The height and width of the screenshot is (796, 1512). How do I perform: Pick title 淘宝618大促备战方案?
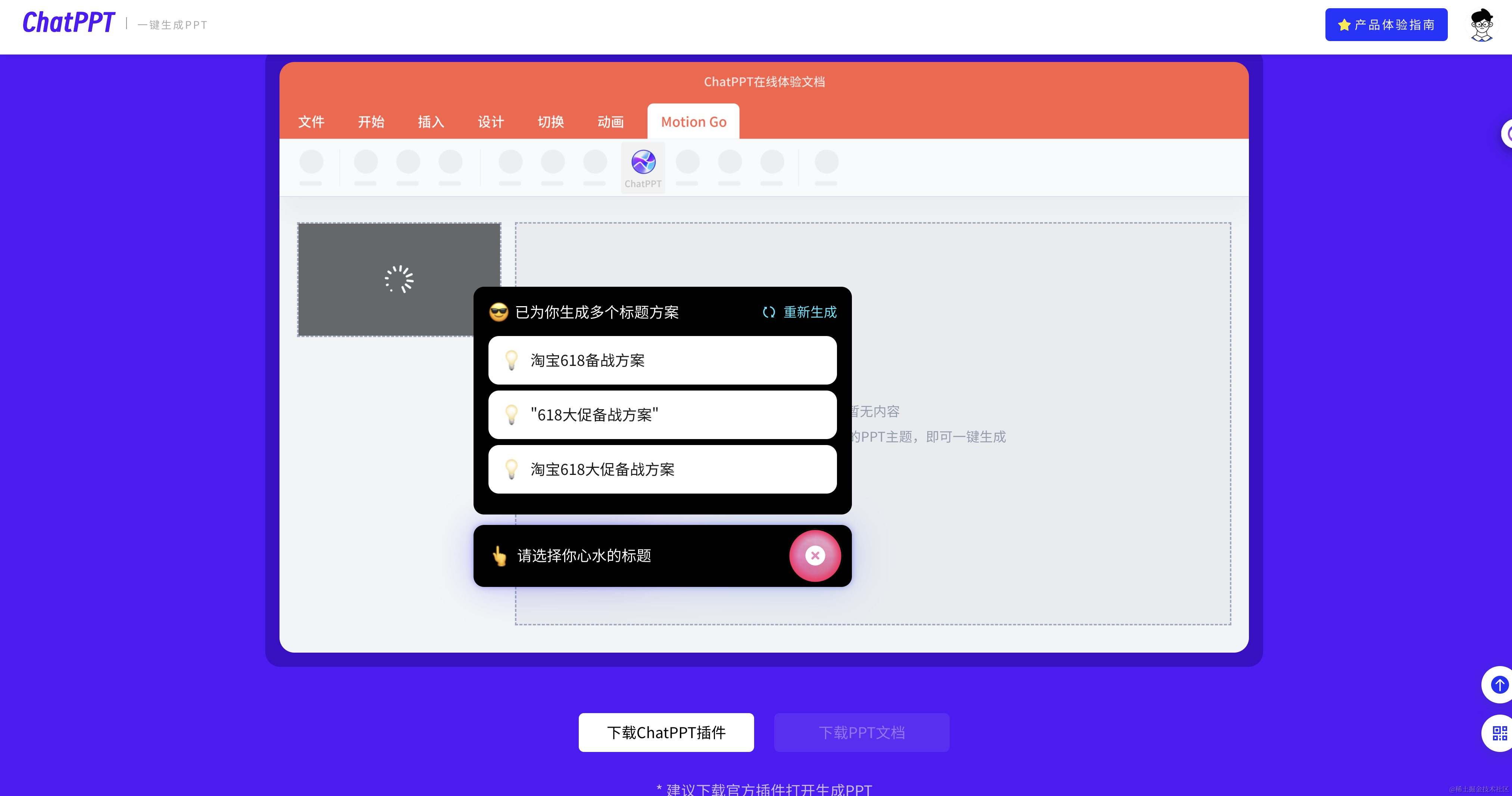pyautogui.click(x=662, y=469)
